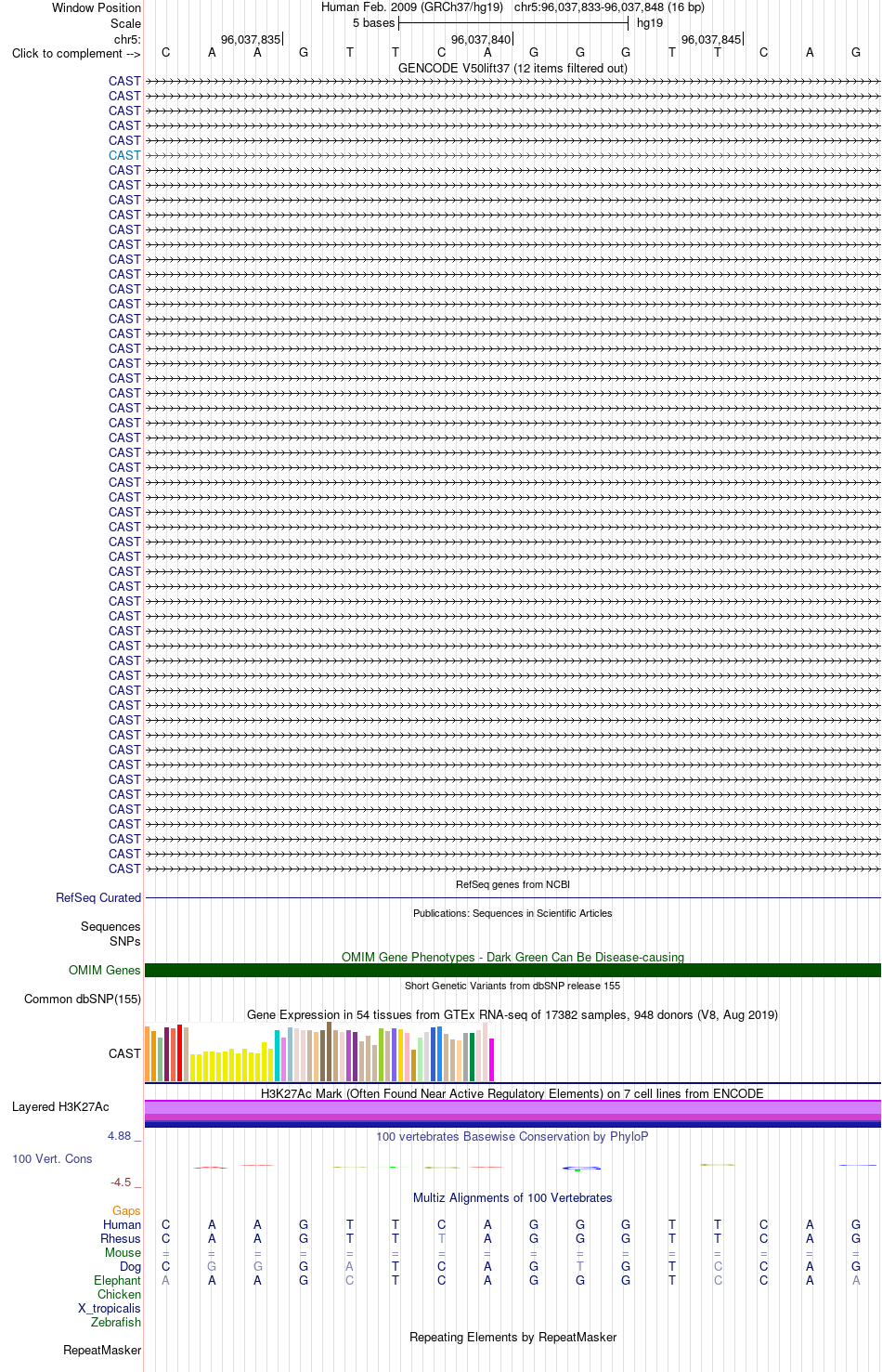Select the Dog alignment row label
The image size is (882, 1372).
tap(131, 1266)
